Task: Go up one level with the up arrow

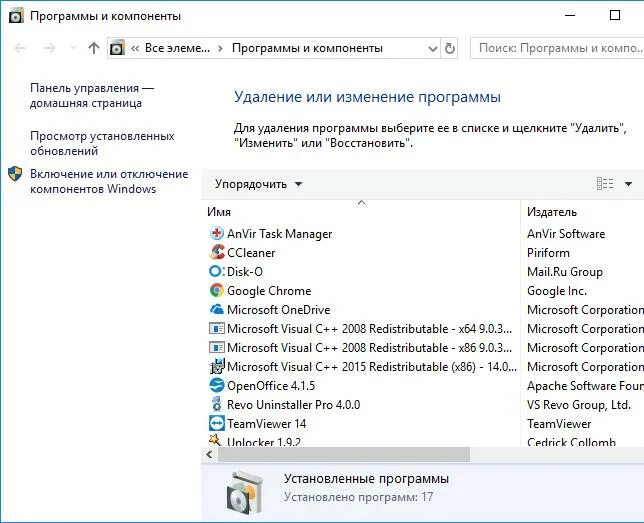Action: (x=94, y=48)
